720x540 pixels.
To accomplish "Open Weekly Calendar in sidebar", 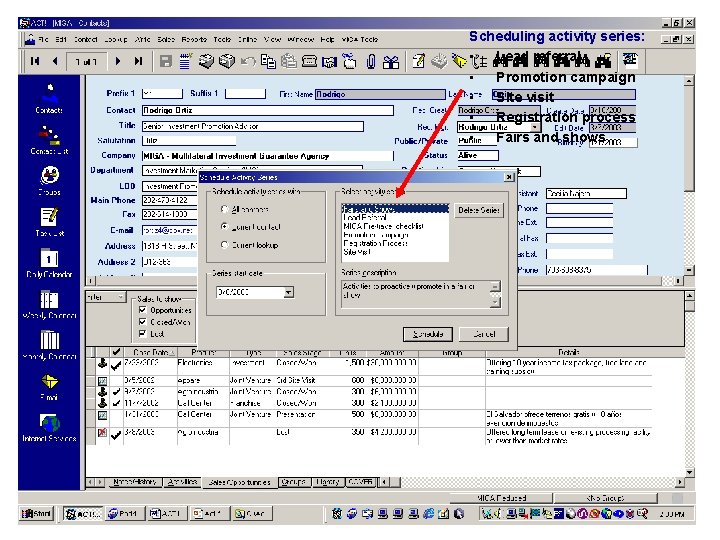I will [x=49, y=304].
